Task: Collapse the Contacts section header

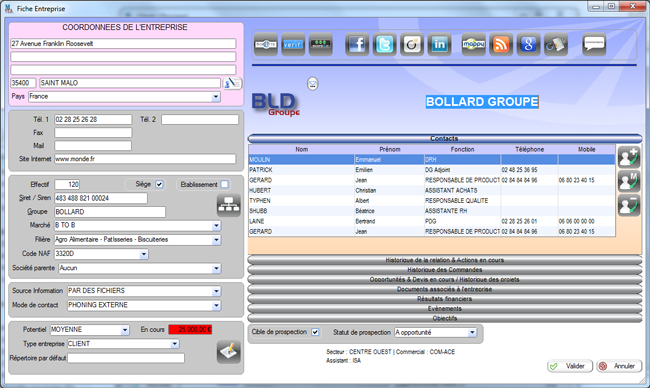Action: pos(445,138)
